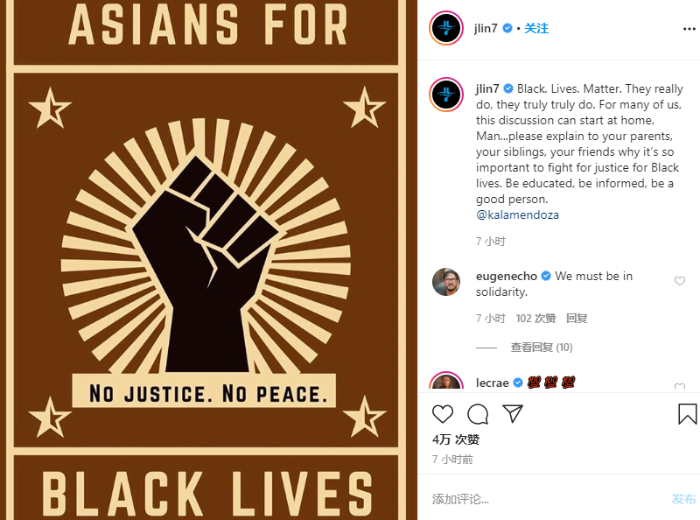
Task: Open jlin7 avatar beside caption
Action: (446, 94)
